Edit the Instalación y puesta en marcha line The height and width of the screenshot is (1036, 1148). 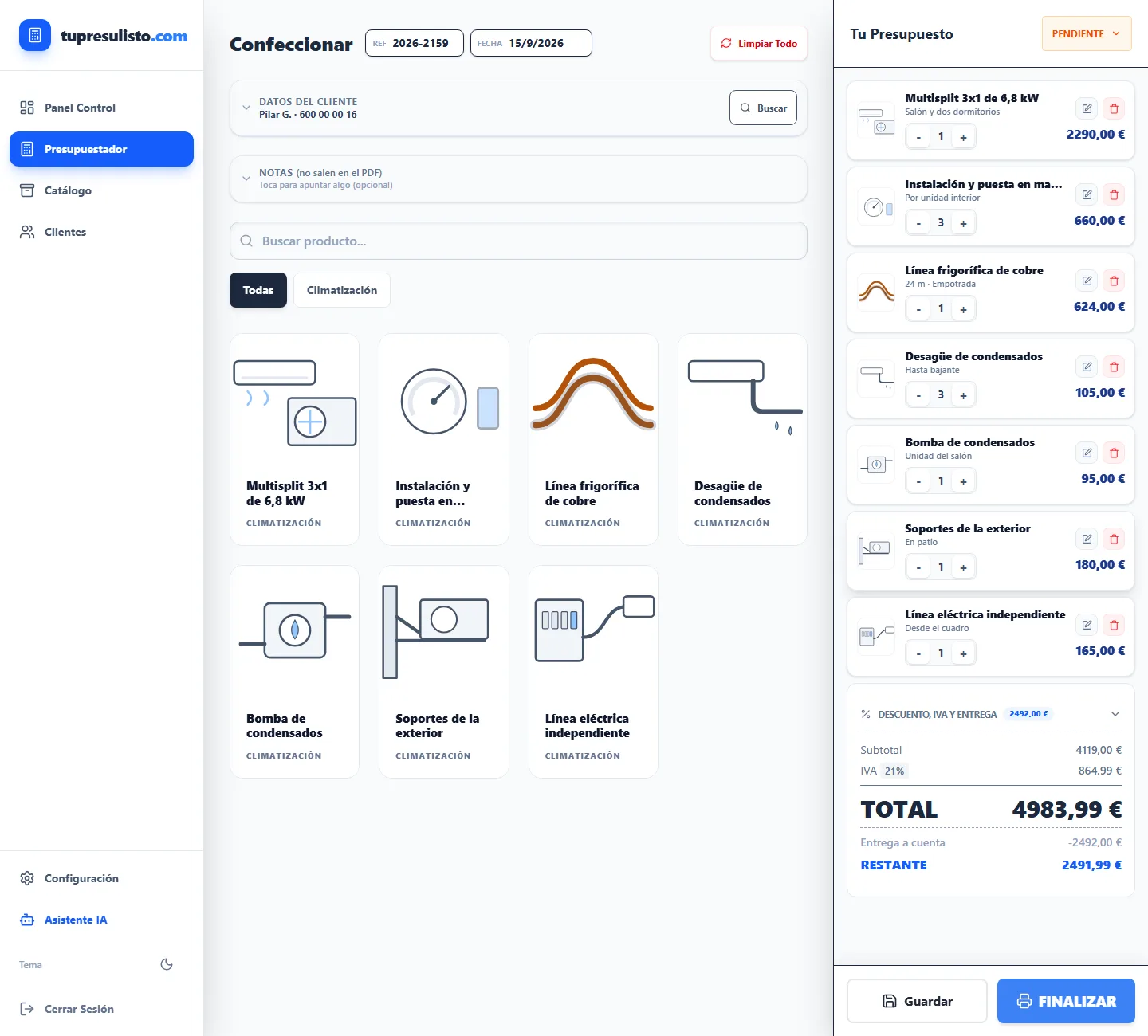[1087, 194]
